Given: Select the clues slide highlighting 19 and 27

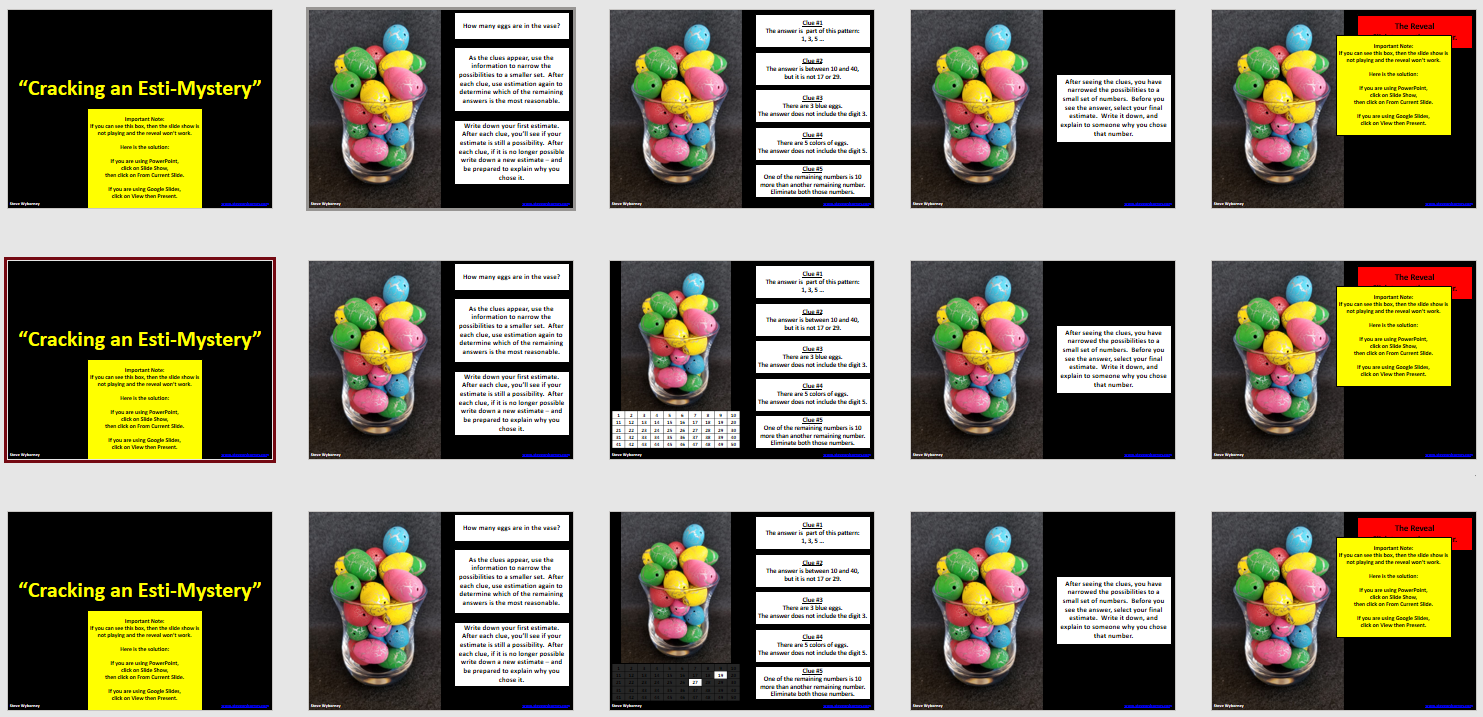Looking at the screenshot, I should pyautogui.click(x=742, y=611).
